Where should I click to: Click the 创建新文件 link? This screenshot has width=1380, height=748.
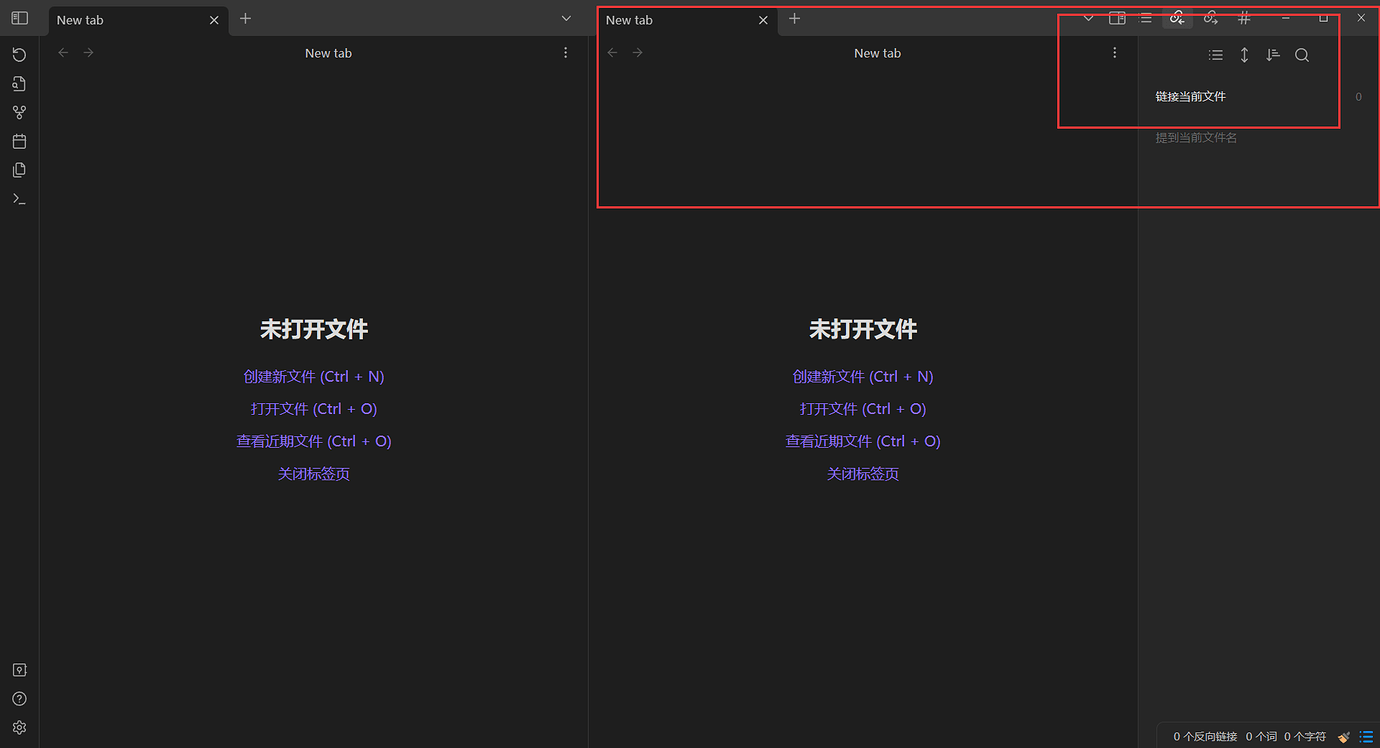click(862, 376)
